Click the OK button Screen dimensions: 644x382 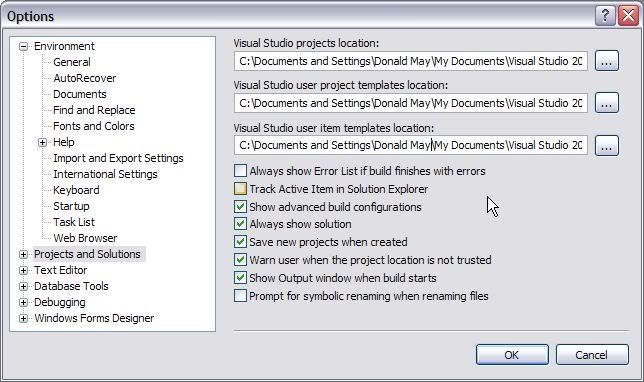(x=512, y=354)
